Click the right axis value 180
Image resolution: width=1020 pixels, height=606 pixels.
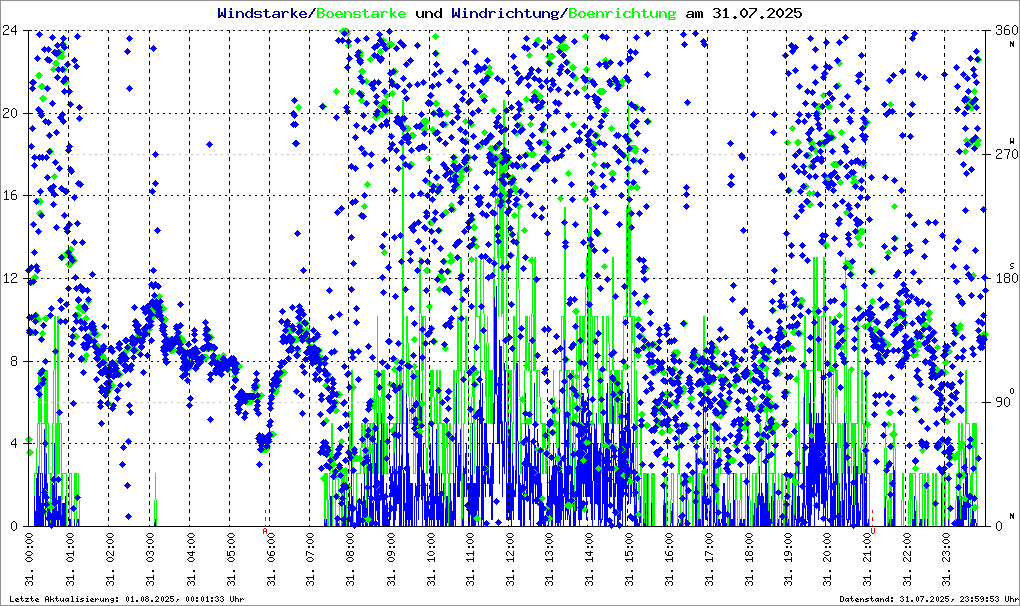(x=1007, y=278)
